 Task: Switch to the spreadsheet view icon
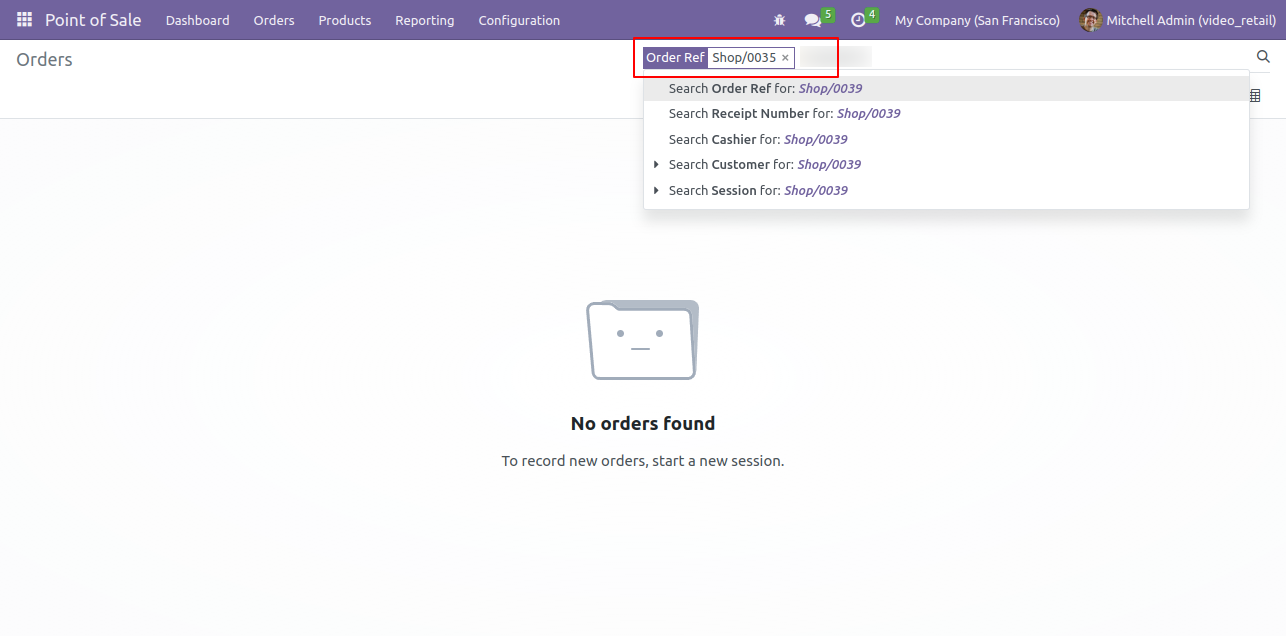(1255, 96)
